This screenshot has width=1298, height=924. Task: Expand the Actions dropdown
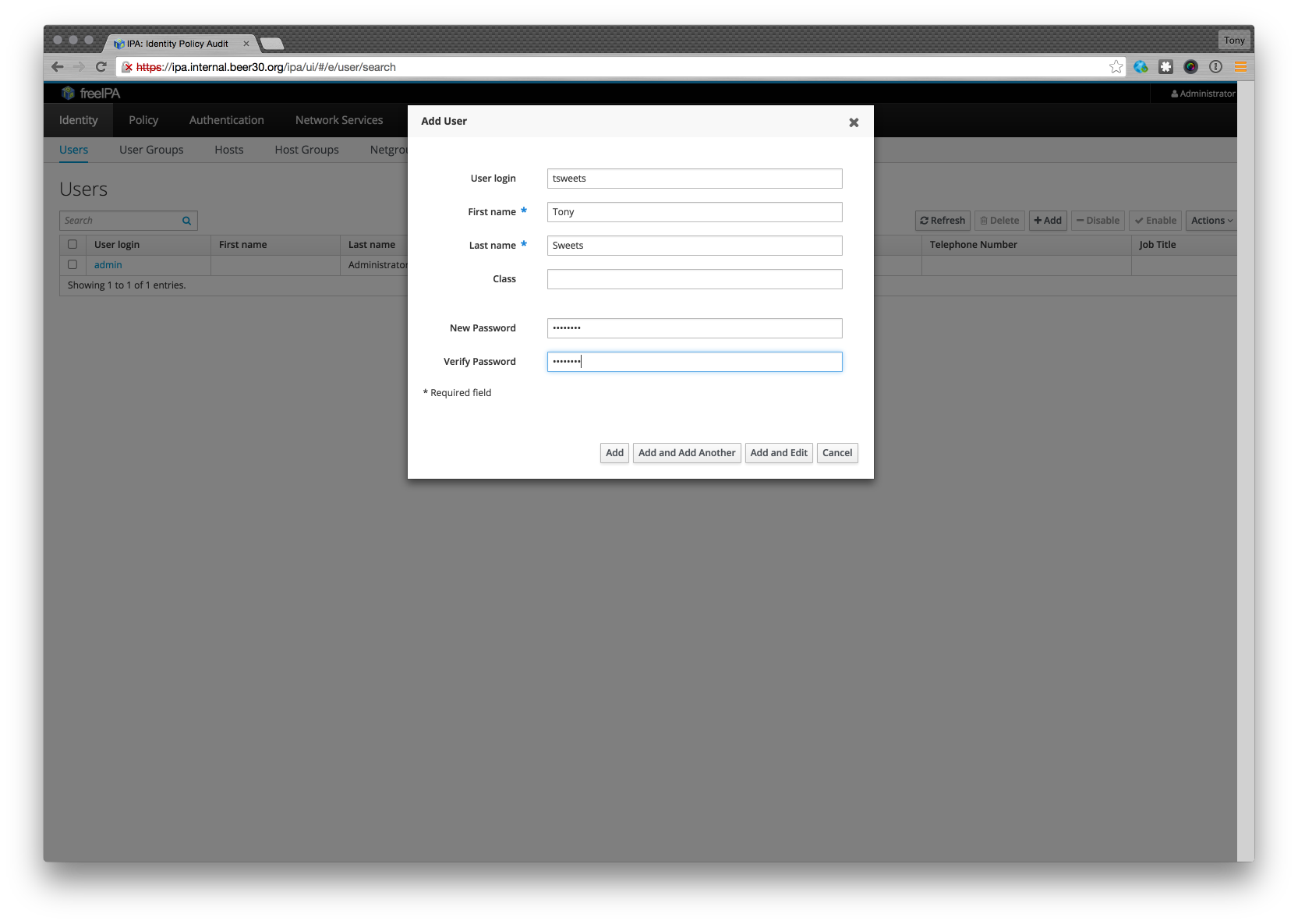click(1211, 221)
